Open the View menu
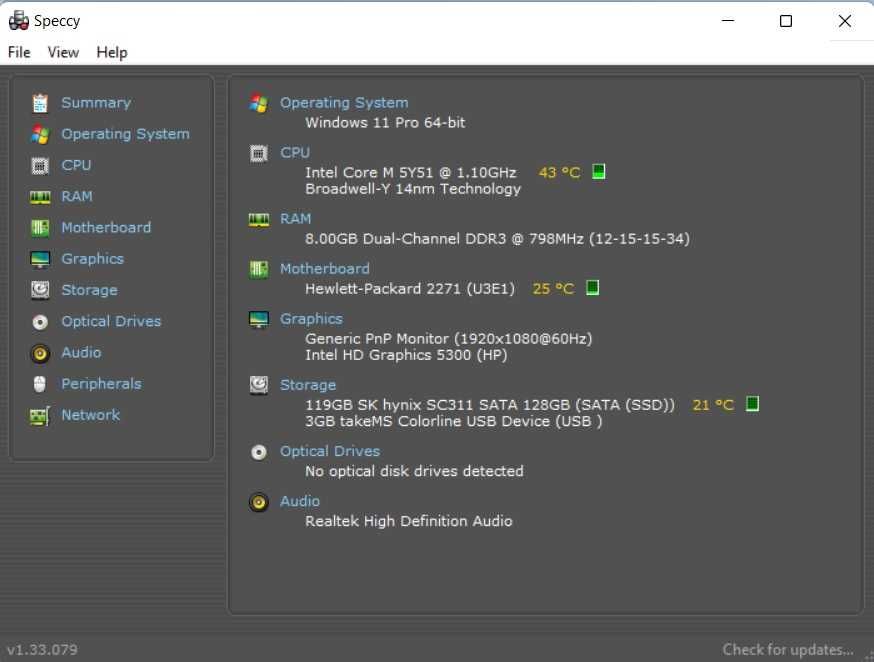Viewport: 874px width, 662px height. point(63,52)
